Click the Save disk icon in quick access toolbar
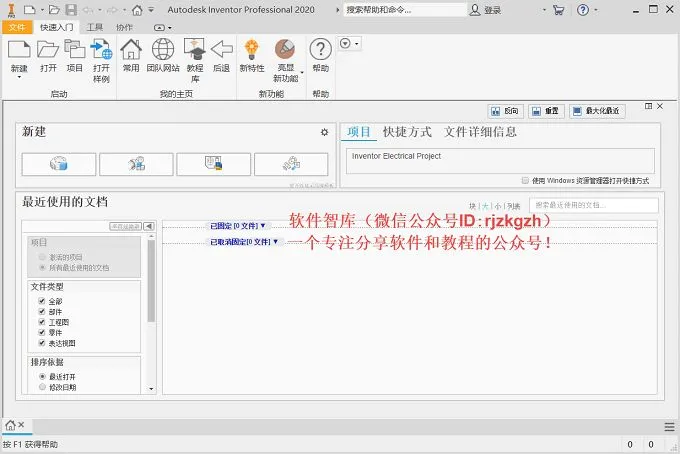 (71, 10)
